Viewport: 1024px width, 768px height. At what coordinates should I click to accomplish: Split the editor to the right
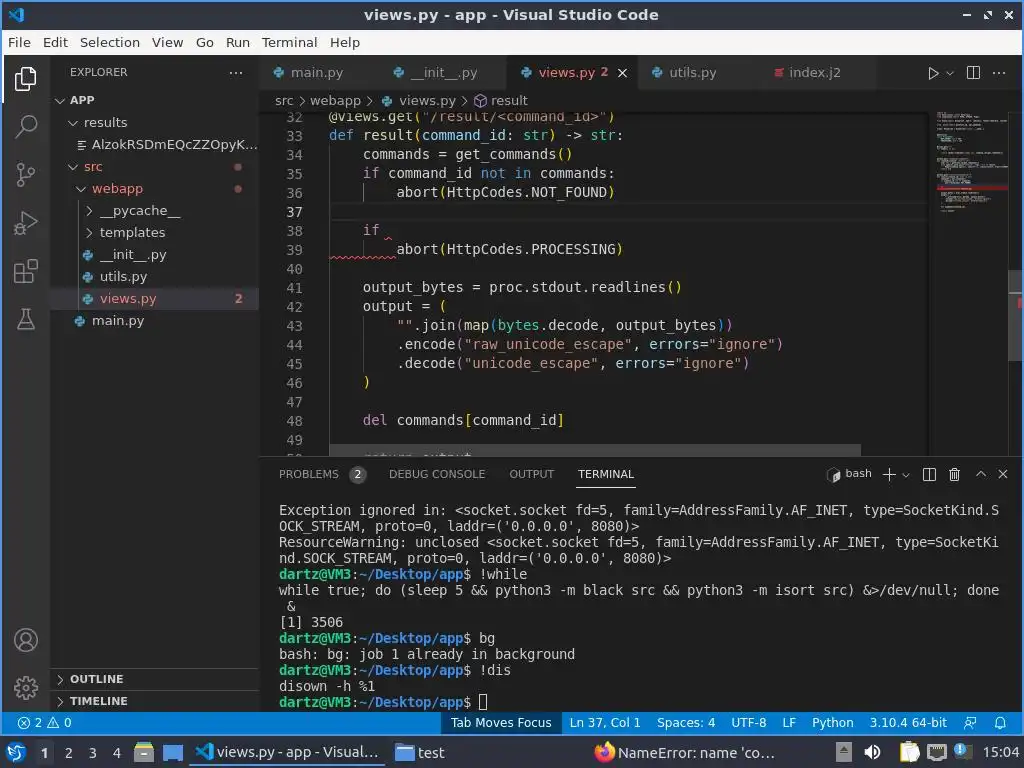click(x=973, y=72)
